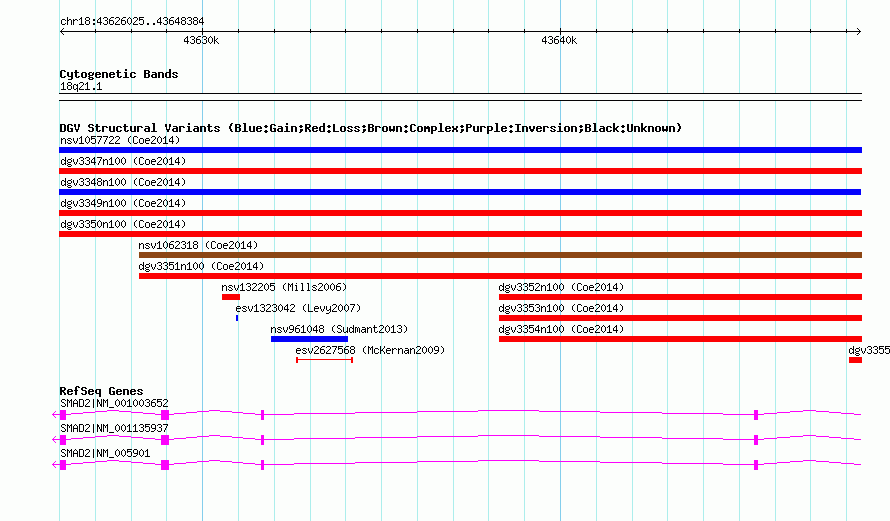Viewport: 890px width, 521px height.
Task: Click the left arrowhead of the coordinate ruler
Action: (62, 32)
